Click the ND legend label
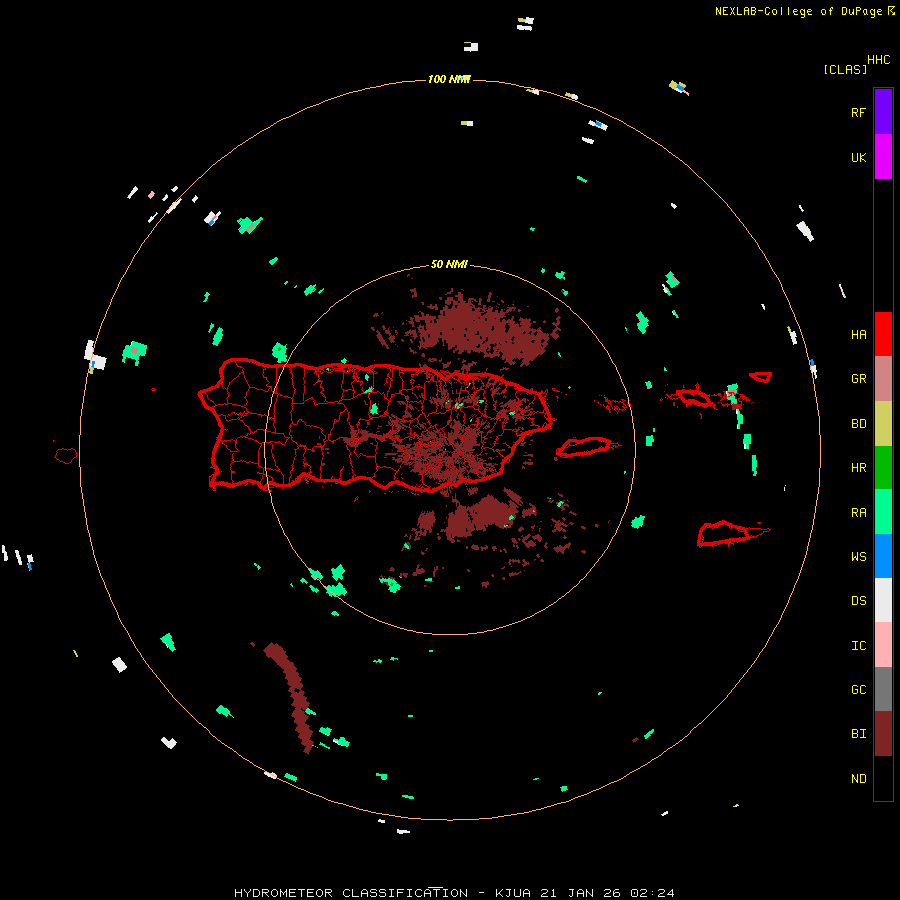The width and height of the screenshot is (900, 900). coord(859,778)
